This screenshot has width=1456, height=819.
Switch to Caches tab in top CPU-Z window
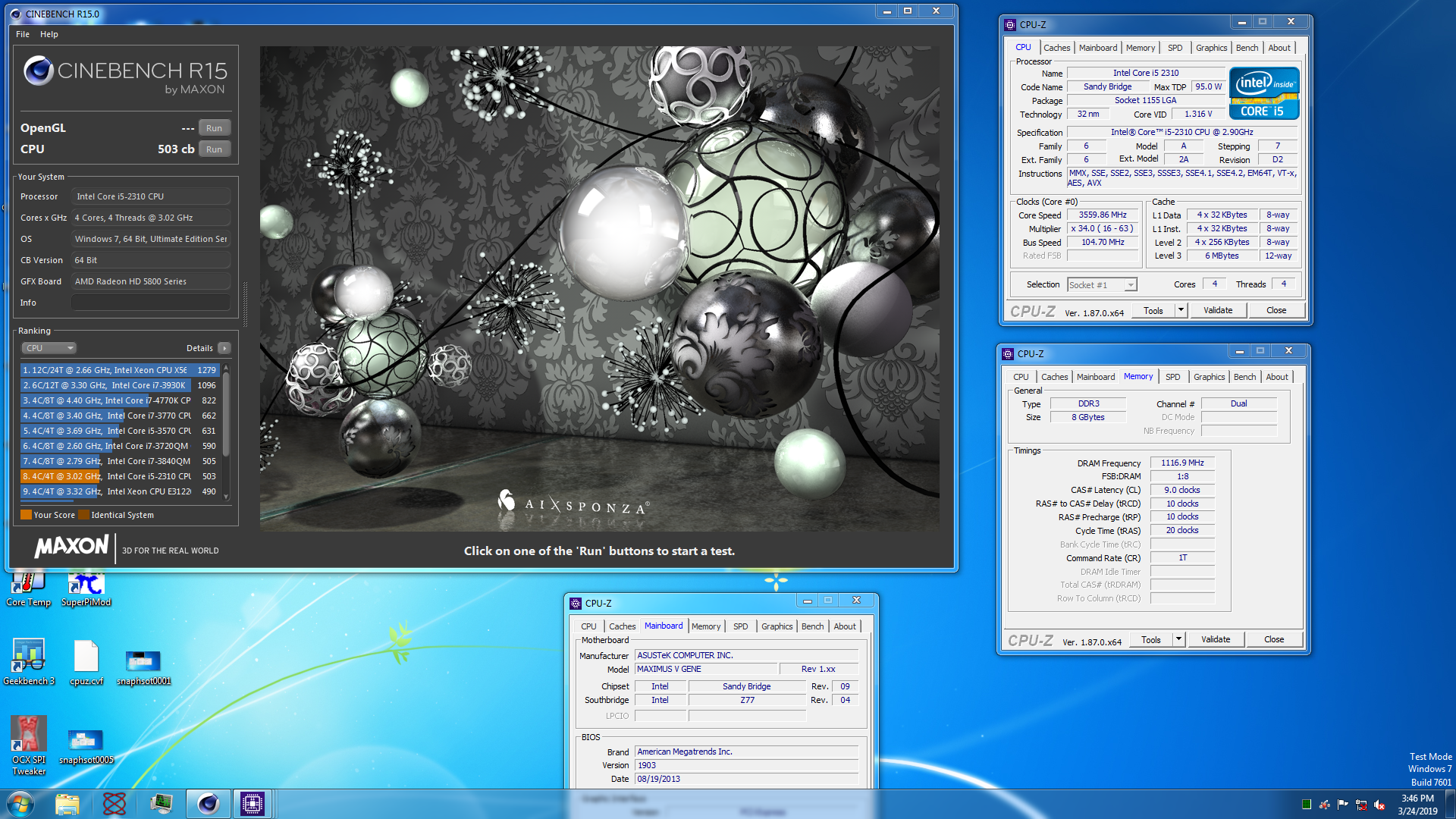point(1056,48)
